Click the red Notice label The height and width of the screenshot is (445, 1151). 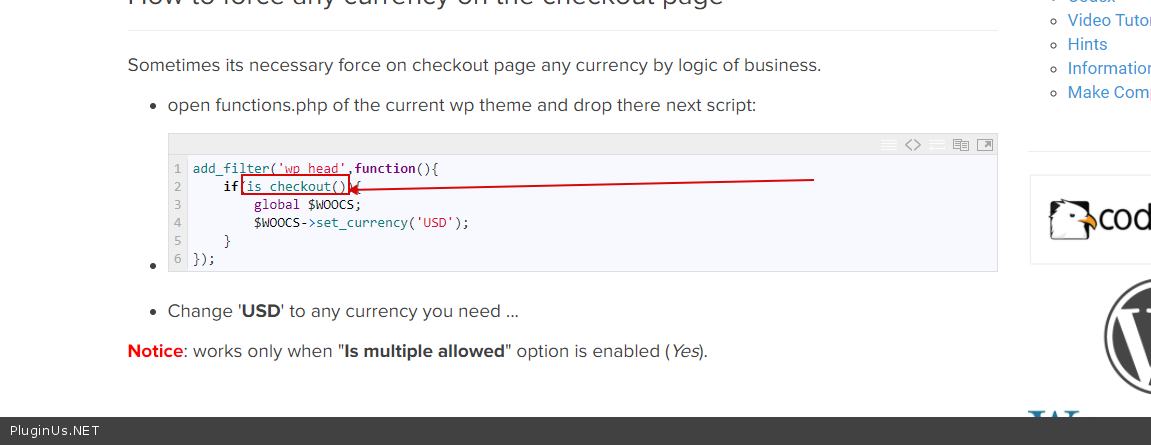point(155,351)
